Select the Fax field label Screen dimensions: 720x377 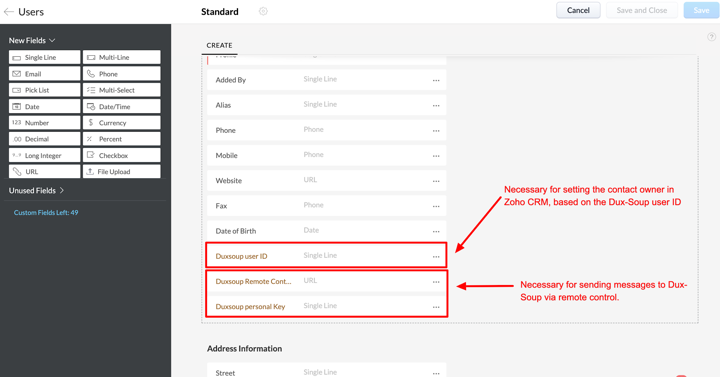pos(221,206)
